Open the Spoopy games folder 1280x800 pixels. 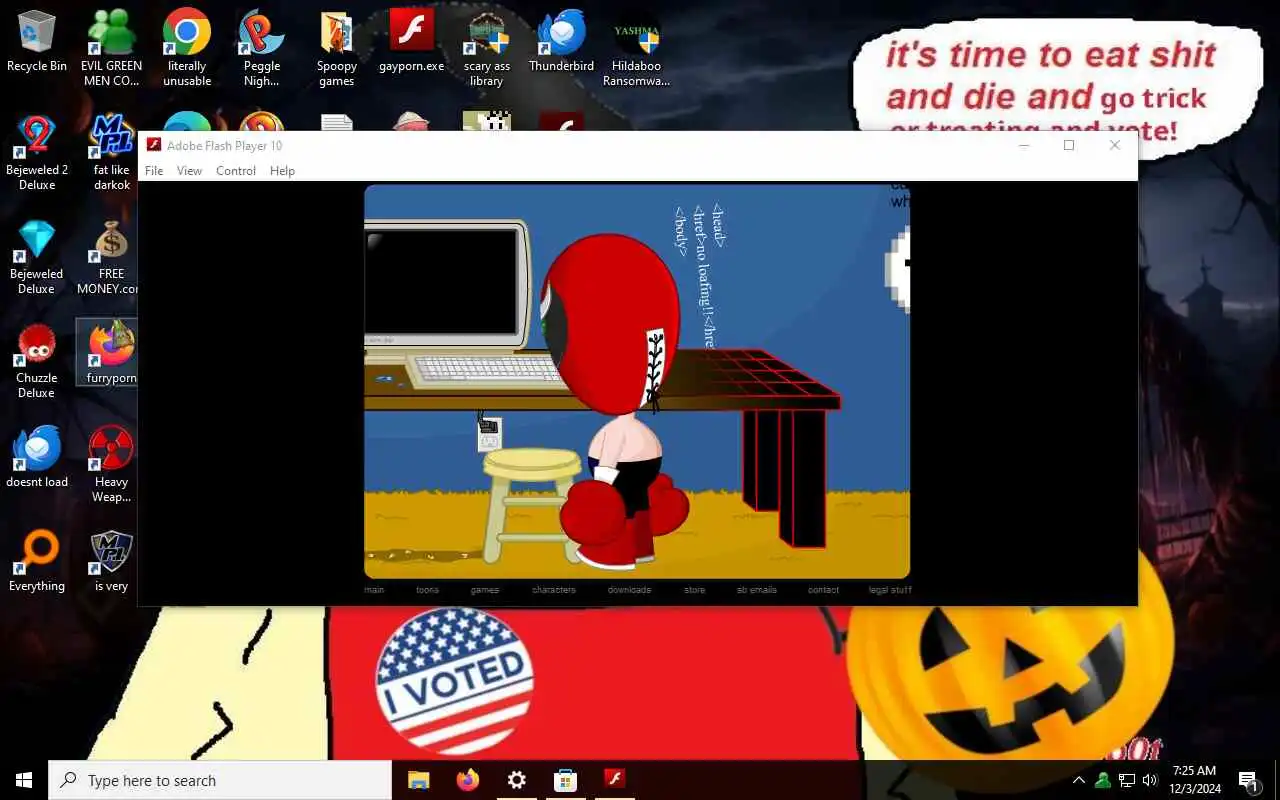pyautogui.click(x=337, y=48)
